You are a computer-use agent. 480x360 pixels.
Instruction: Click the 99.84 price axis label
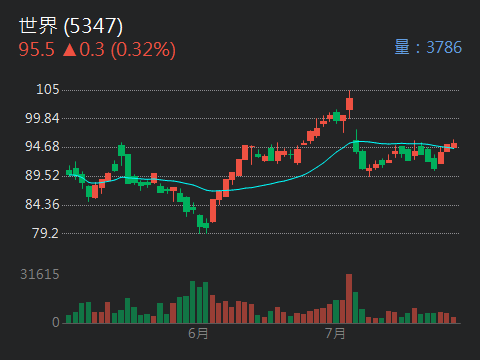(x=42, y=118)
